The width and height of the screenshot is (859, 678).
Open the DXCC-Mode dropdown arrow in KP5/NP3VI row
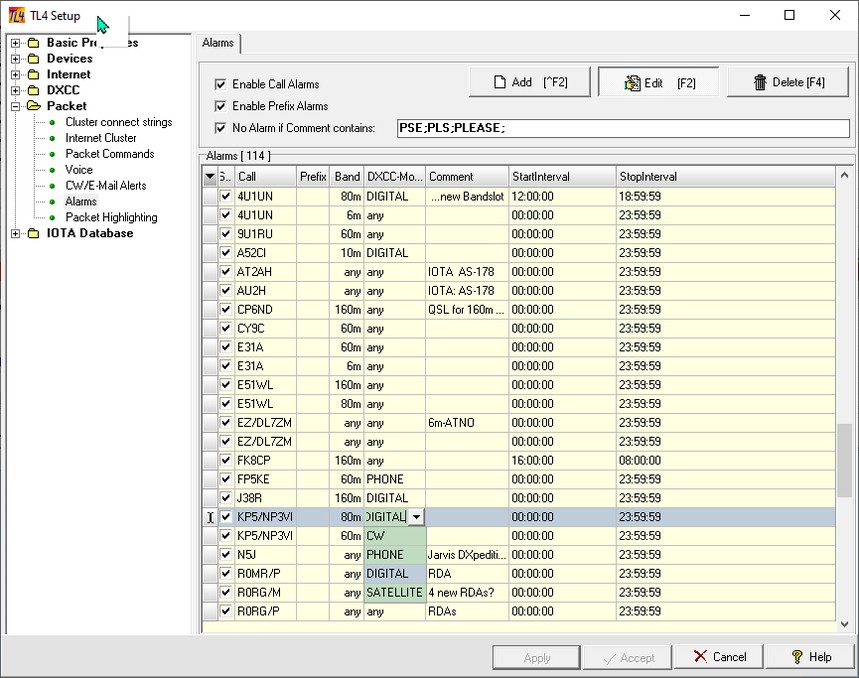coord(416,517)
